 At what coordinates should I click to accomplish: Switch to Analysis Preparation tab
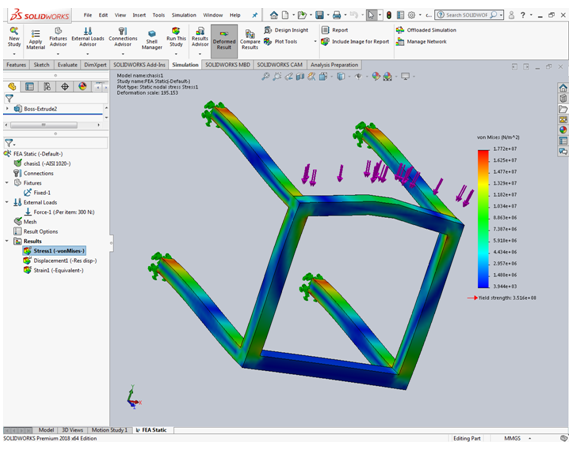(x=334, y=65)
